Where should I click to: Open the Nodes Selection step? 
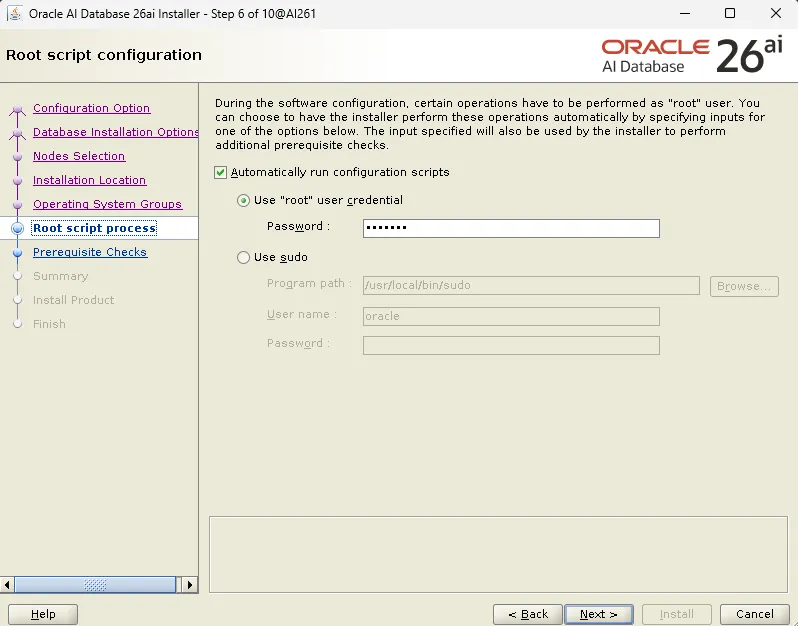pos(79,156)
